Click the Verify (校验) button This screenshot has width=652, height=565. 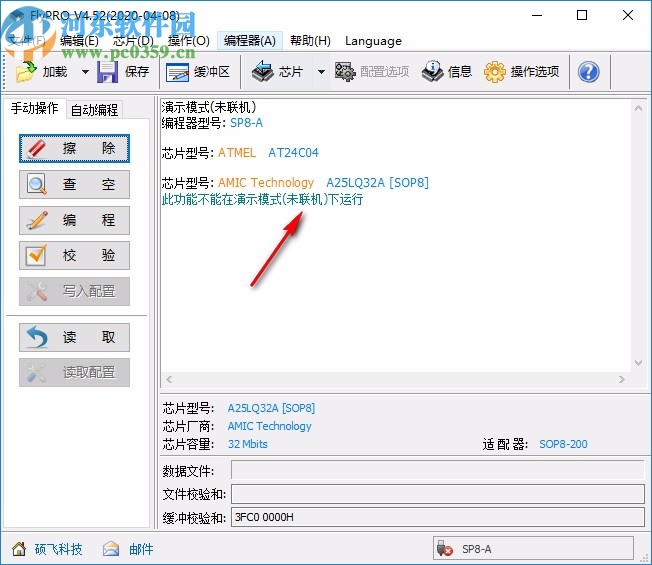[74, 255]
